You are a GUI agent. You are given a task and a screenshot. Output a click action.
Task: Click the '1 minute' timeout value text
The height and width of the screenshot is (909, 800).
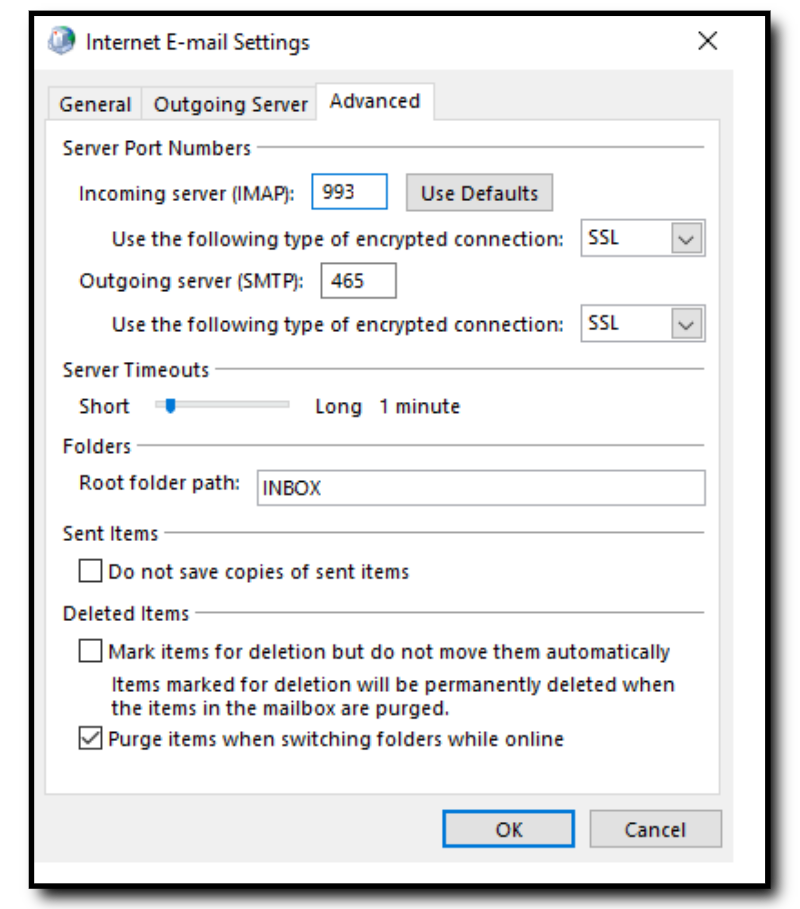(420, 406)
